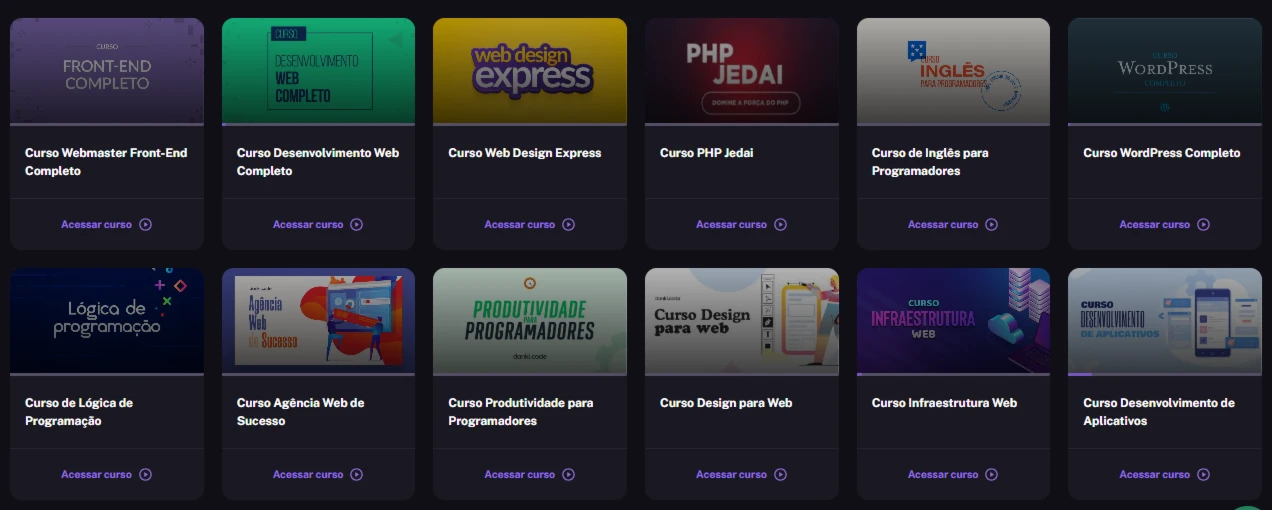Click play icon under Curso Web Design Express

pyautogui.click(x=569, y=225)
